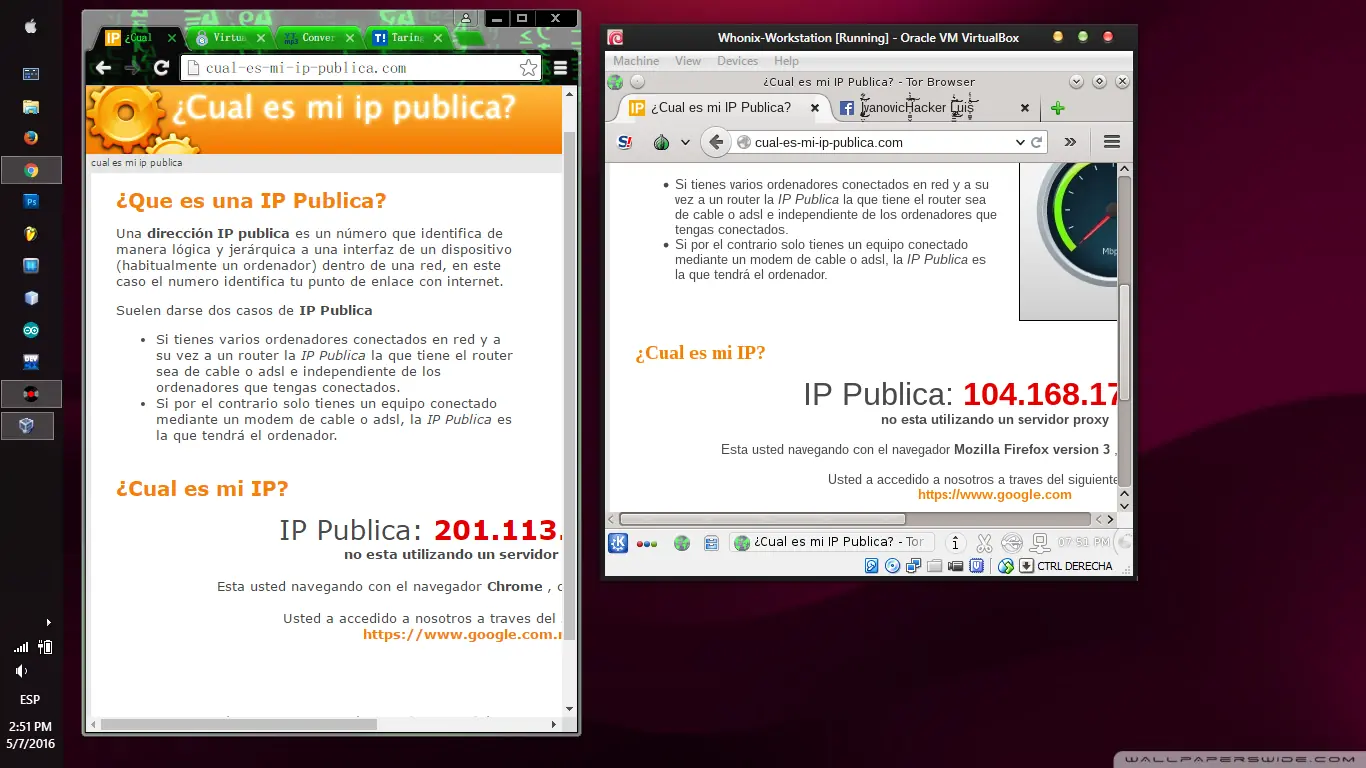Go back in the Chrome window
1366x768 pixels.
coord(103,68)
